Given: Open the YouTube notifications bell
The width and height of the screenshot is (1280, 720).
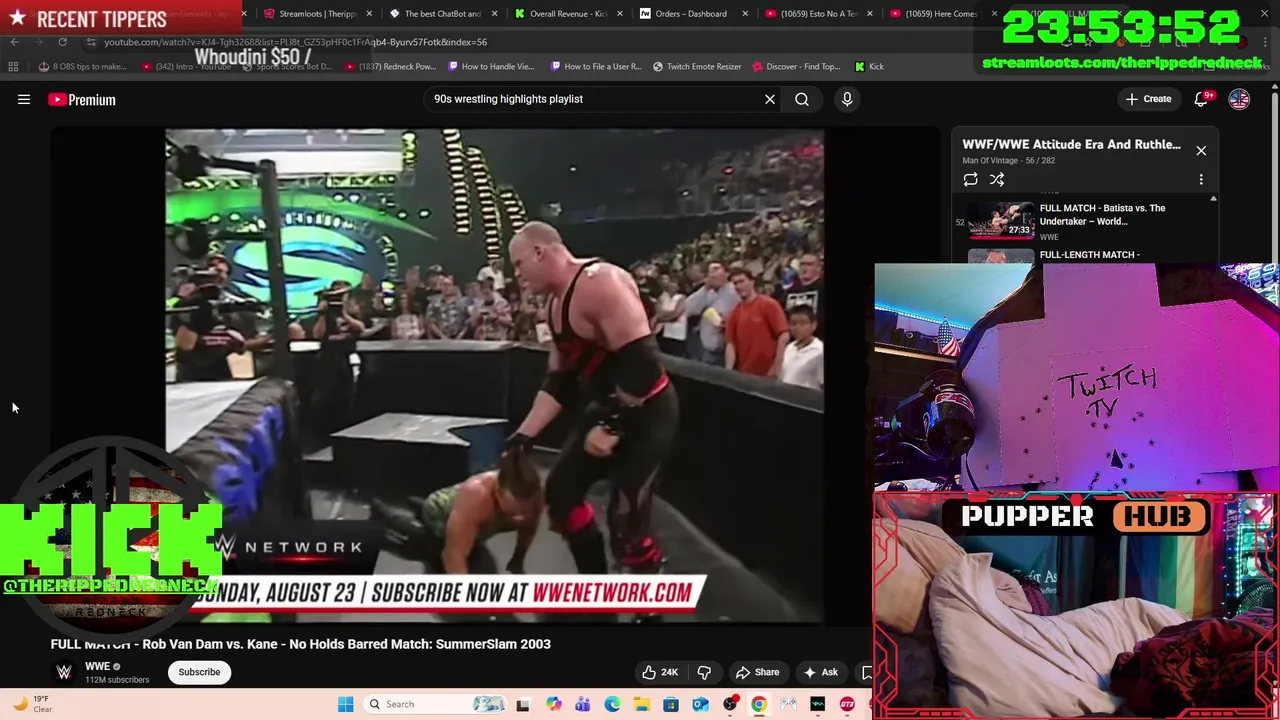Looking at the screenshot, I should [x=1202, y=99].
